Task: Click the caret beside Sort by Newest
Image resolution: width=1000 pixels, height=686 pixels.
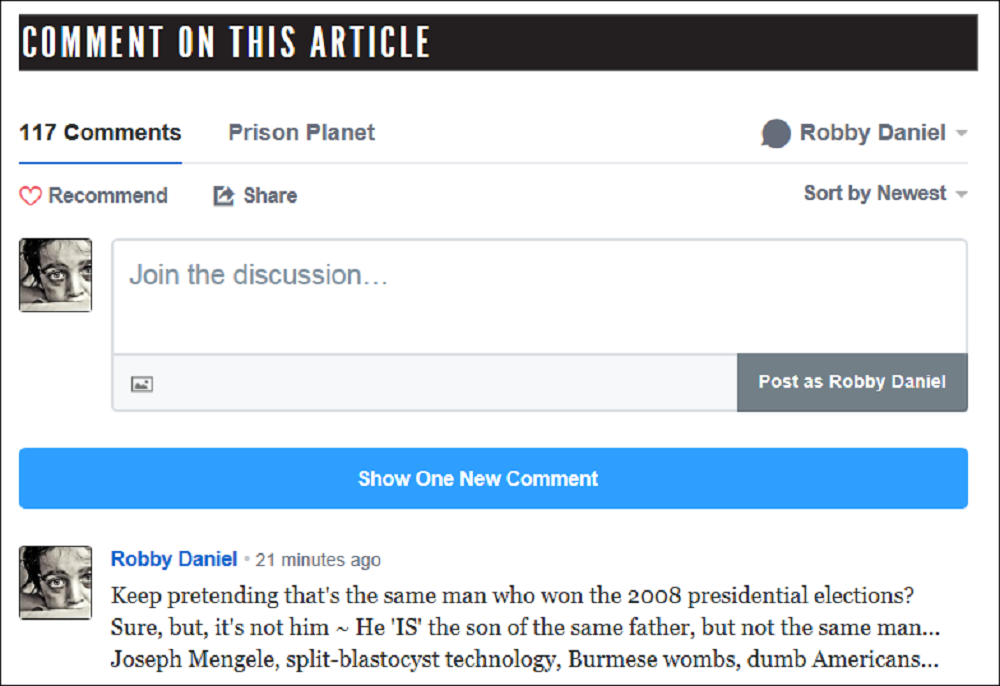Action: click(961, 194)
